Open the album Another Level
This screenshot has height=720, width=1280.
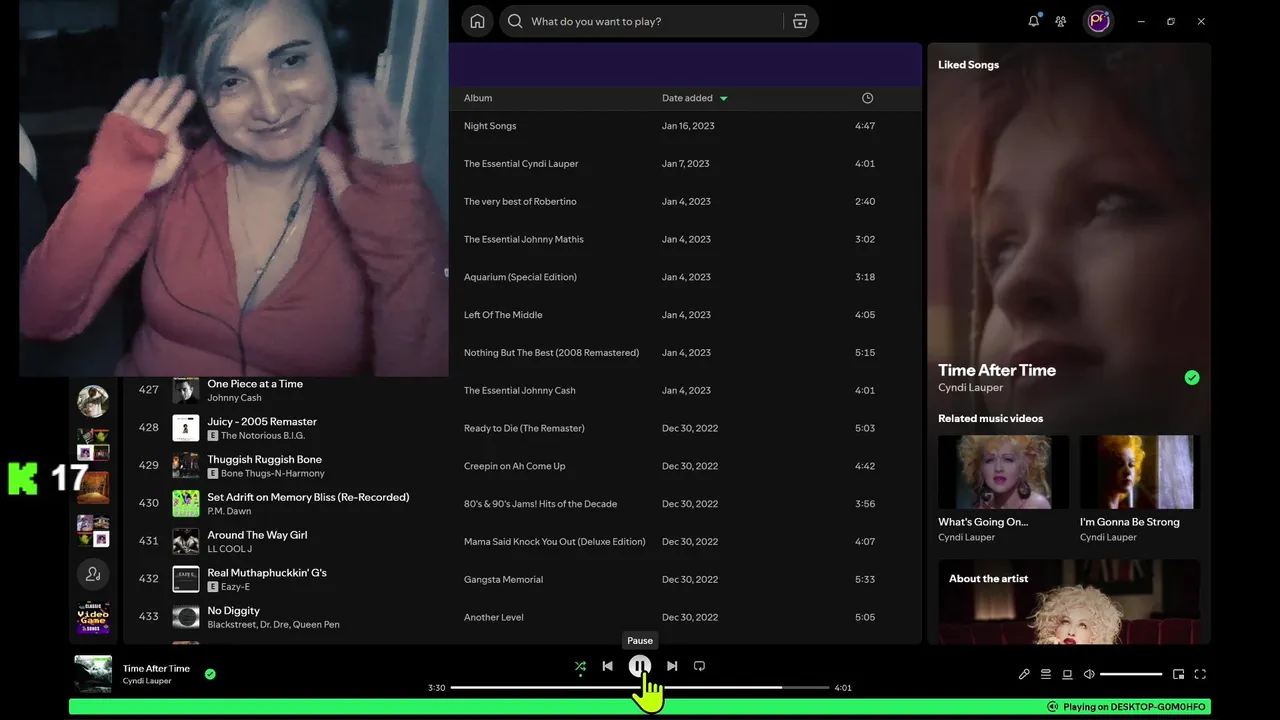(494, 618)
